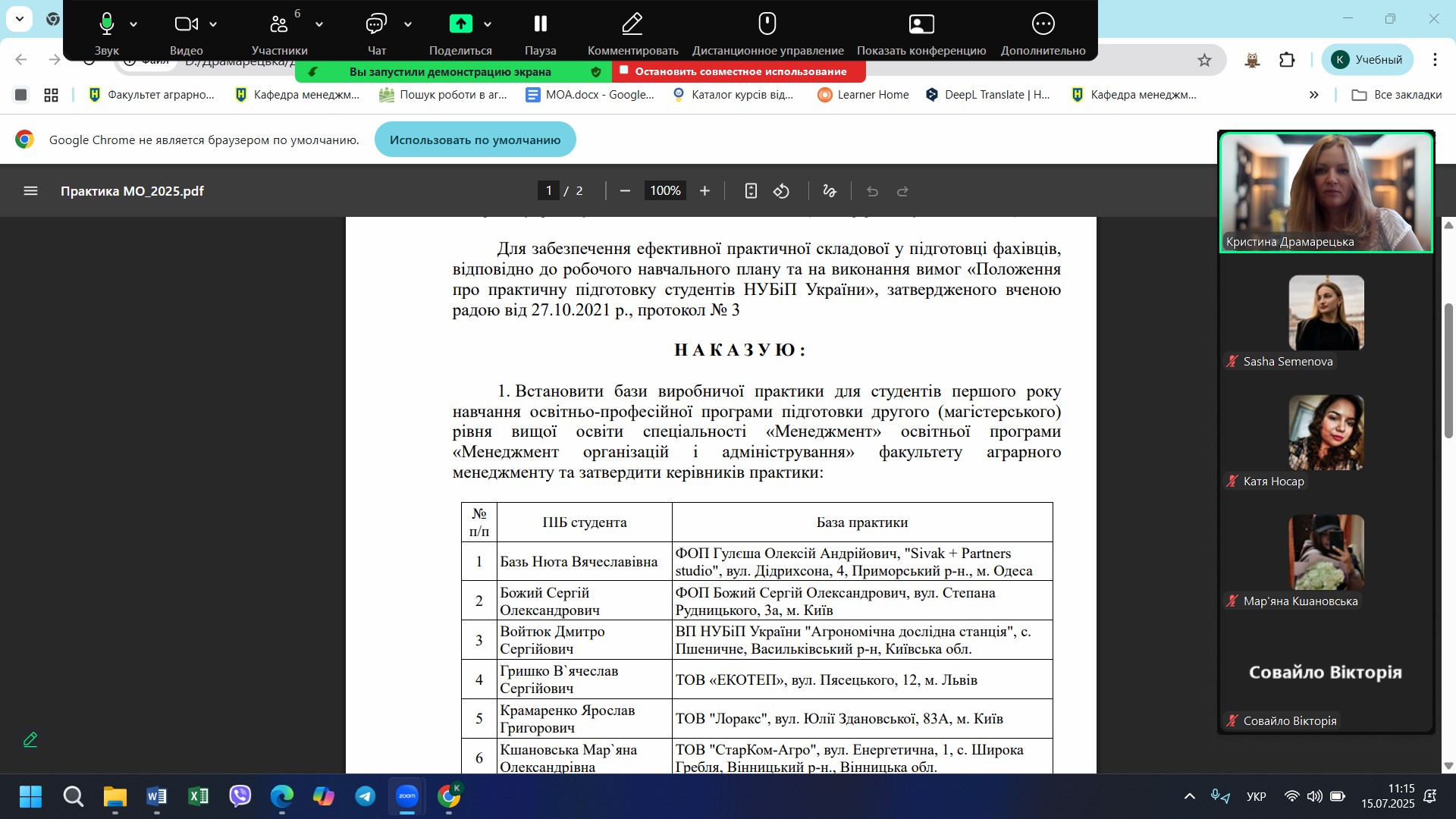
Task: Zoom in the PDF with plus icon
Action: tap(704, 191)
